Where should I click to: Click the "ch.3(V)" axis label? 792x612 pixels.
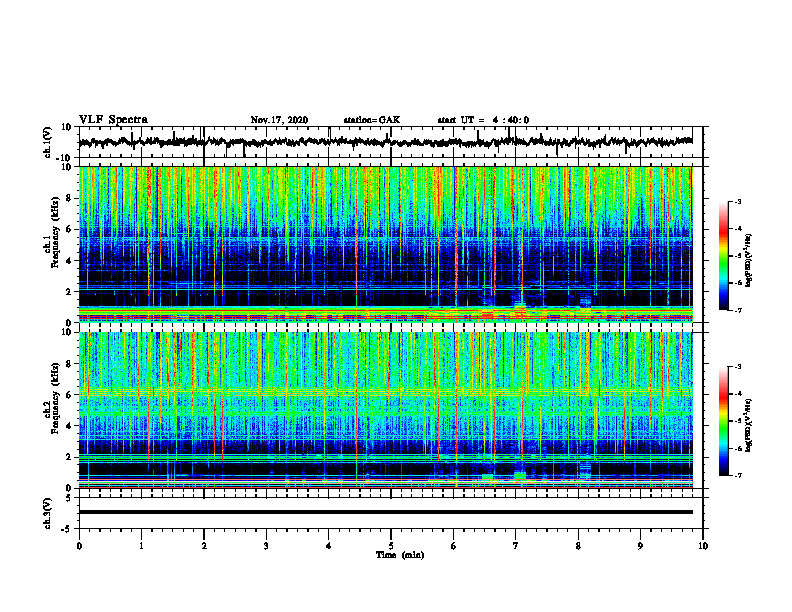click(48, 513)
